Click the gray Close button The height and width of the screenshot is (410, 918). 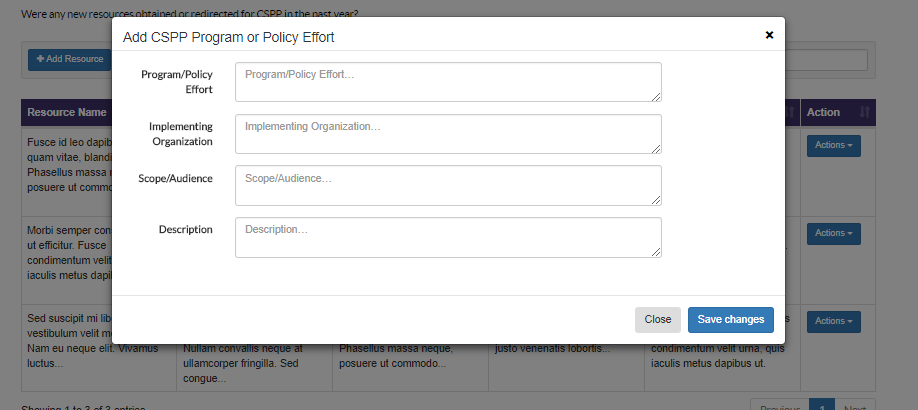coord(657,320)
